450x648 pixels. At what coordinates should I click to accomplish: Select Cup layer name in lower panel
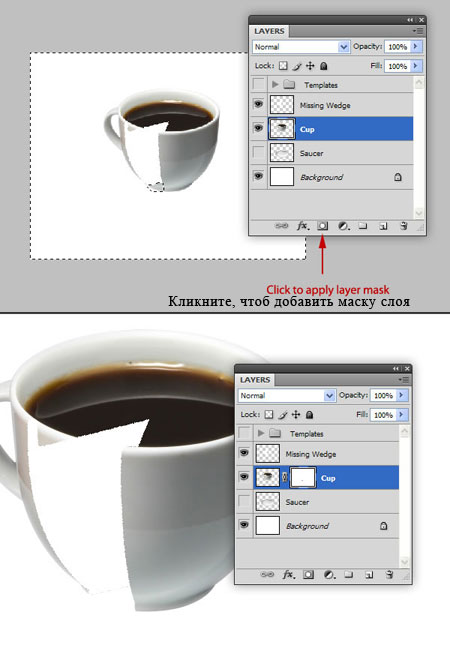click(x=328, y=478)
